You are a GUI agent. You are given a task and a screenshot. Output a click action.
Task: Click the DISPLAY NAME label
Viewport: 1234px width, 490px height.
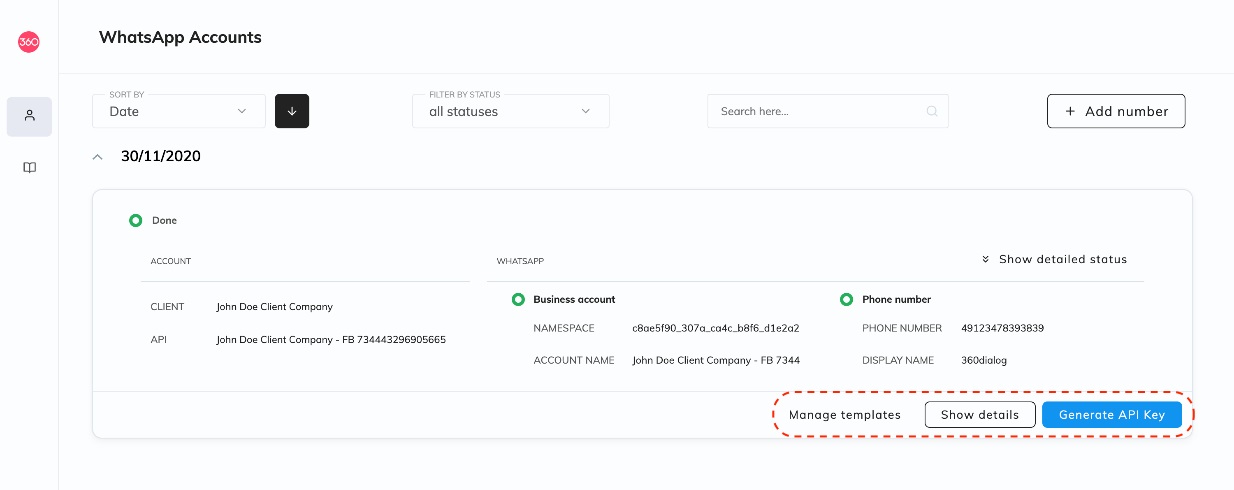[898, 360]
